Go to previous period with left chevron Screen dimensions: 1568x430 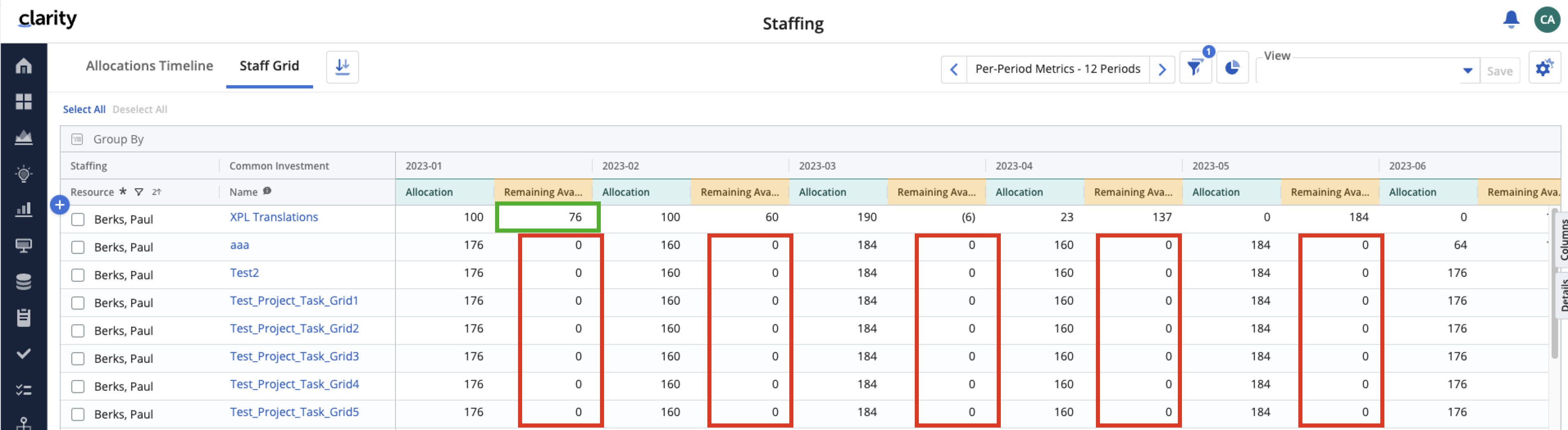[954, 69]
